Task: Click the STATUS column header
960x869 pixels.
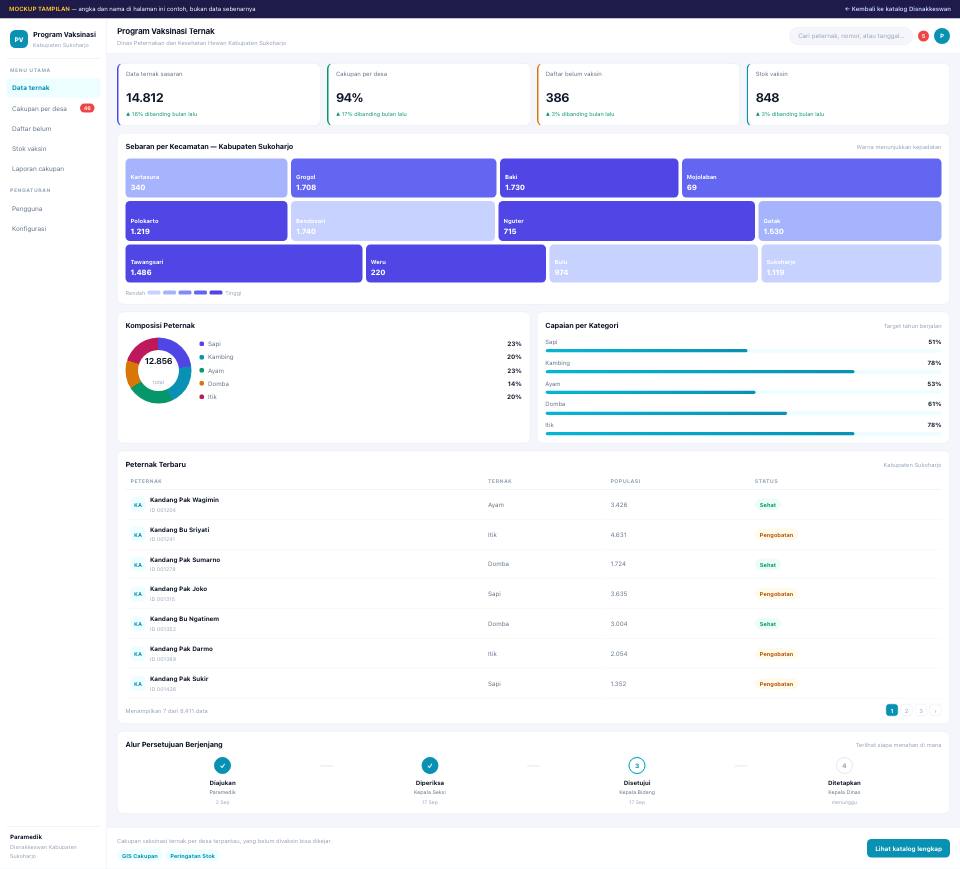Action: (766, 481)
